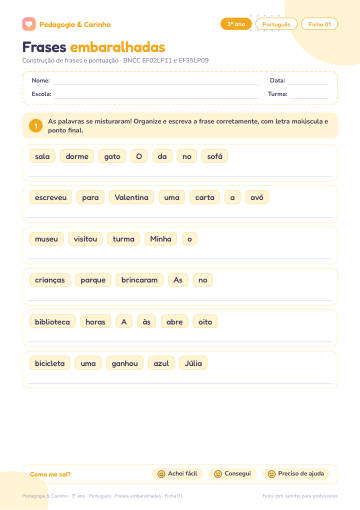Click the 'Como me saí?' label

tap(50, 474)
